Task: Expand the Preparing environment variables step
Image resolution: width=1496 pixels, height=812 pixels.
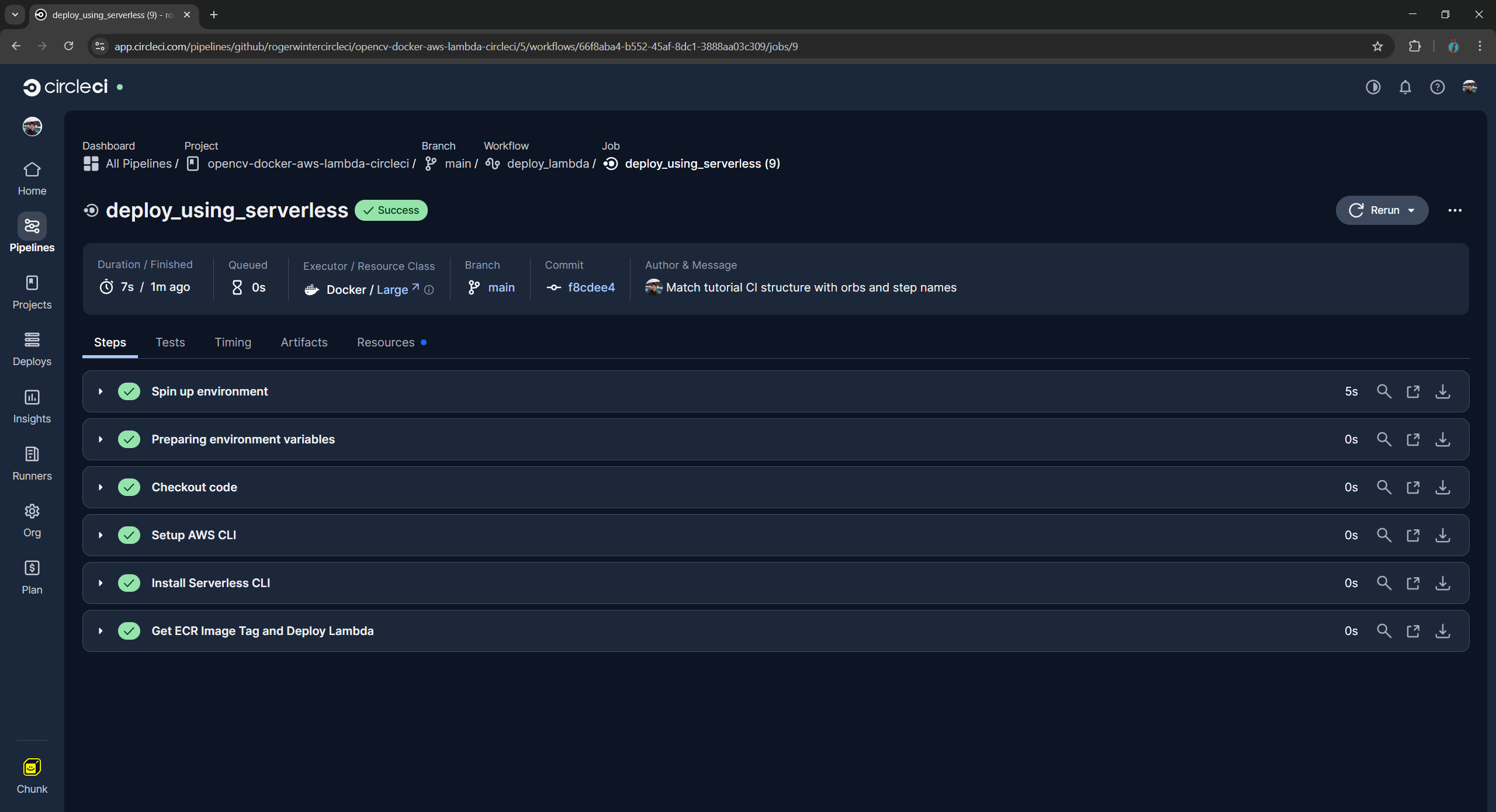Action: pos(101,439)
